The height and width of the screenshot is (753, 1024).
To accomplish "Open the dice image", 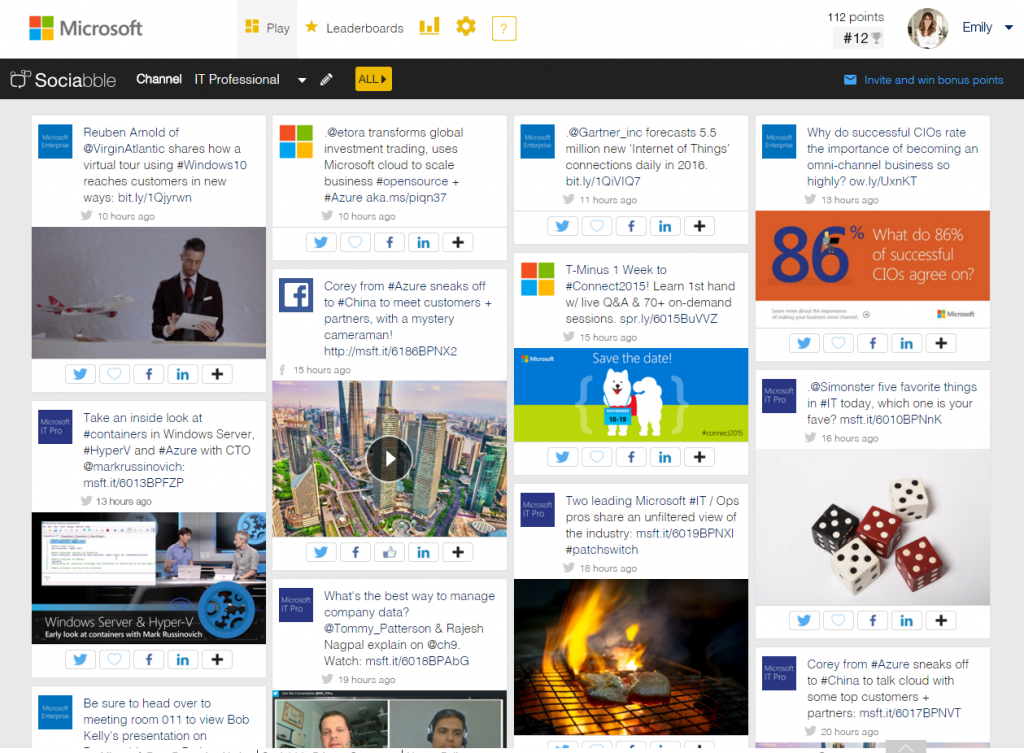I will 872,527.
